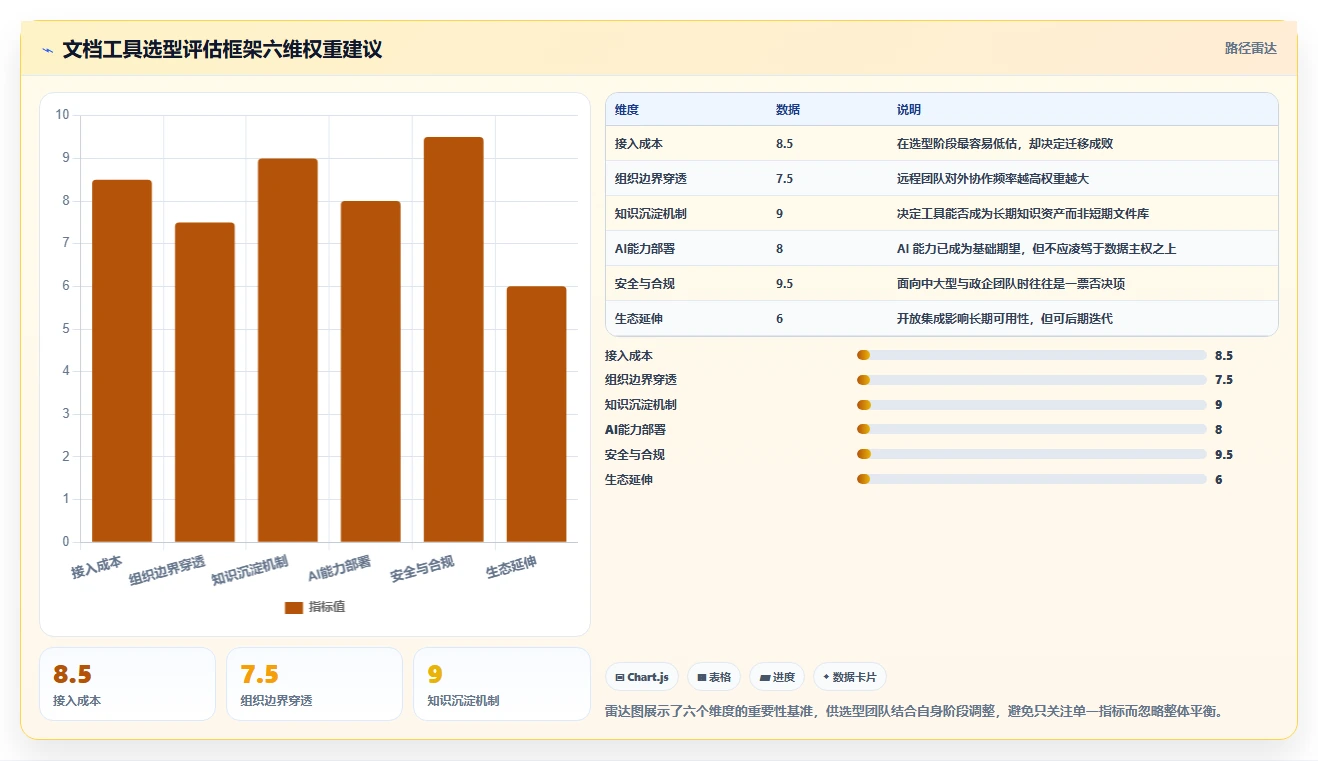Click the page title 文档工具选型评估框架六维权重建议

point(222,49)
